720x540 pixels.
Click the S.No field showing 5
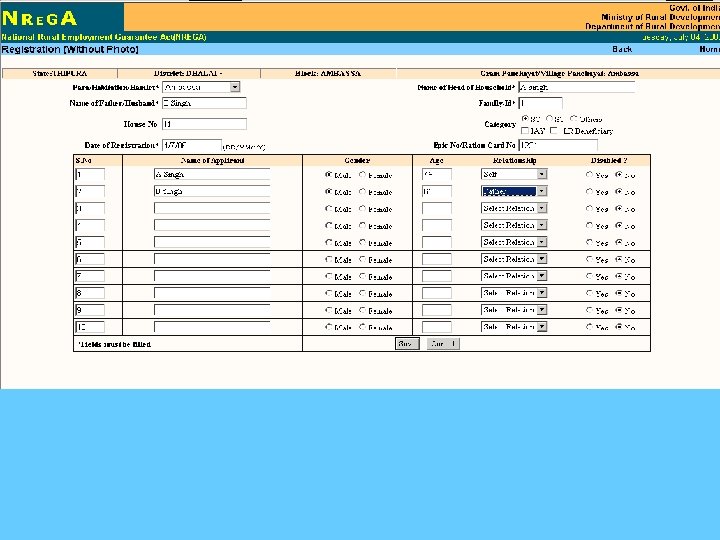90,242
